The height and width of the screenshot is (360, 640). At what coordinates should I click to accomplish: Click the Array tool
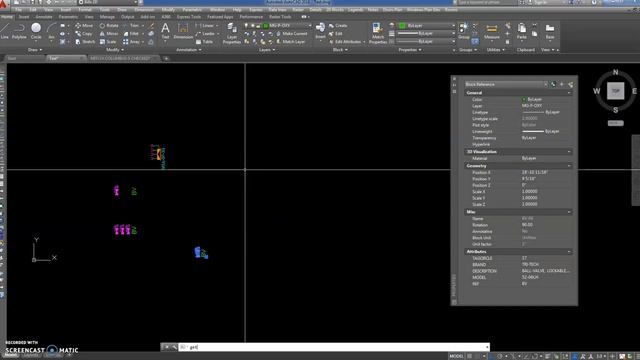(131, 42)
